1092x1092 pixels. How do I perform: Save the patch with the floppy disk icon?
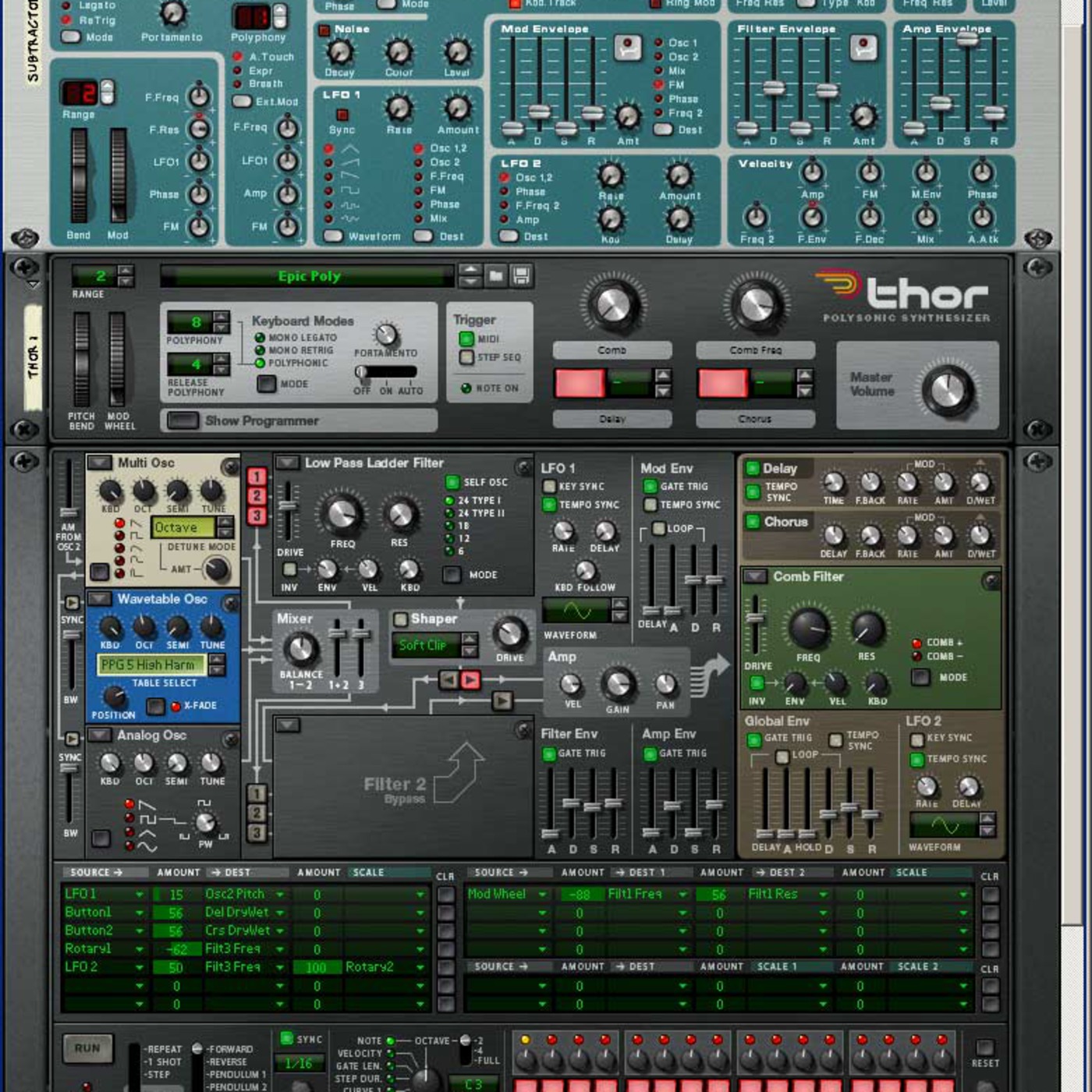[522, 275]
